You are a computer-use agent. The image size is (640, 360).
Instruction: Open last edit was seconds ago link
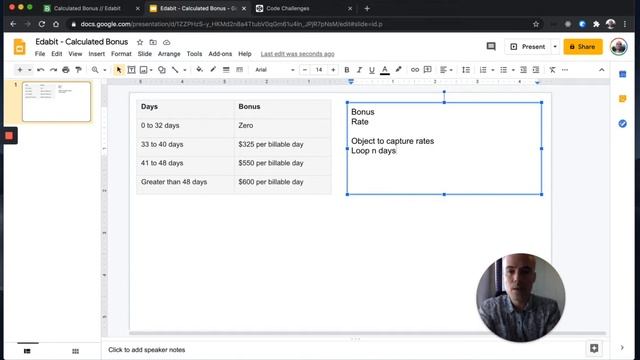[298, 54]
